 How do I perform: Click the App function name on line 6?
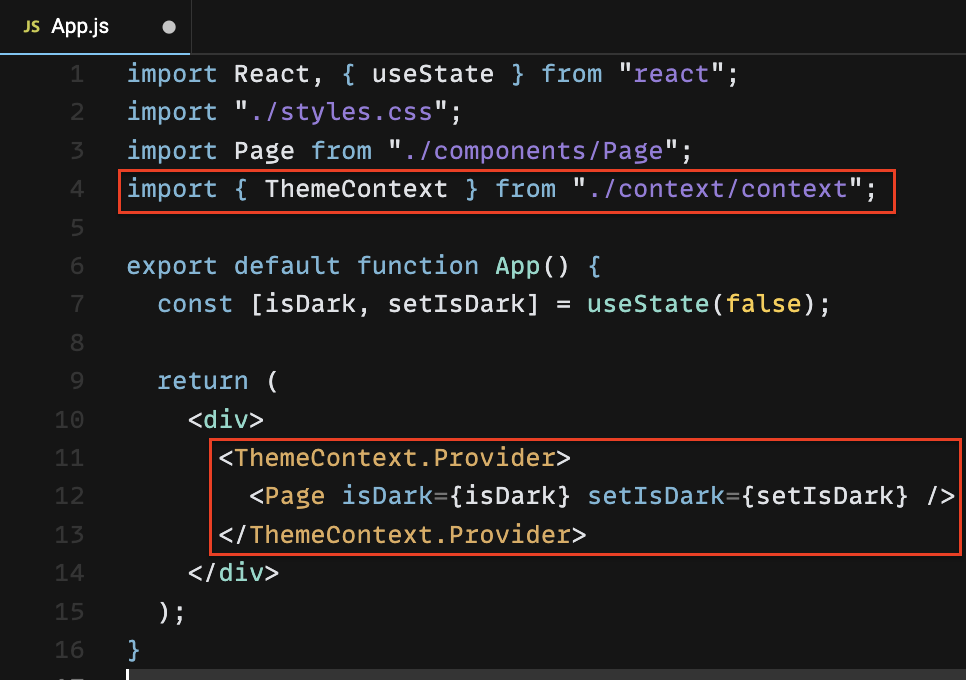click(518, 266)
